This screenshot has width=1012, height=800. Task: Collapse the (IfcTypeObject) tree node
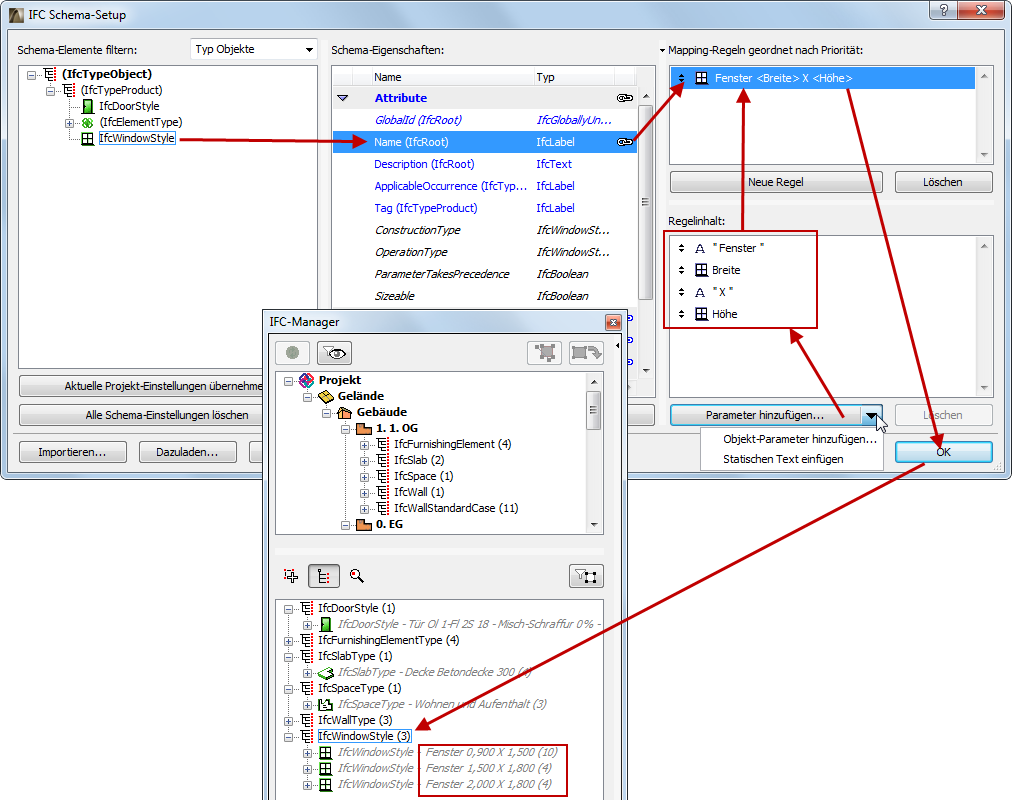(x=31, y=75)
